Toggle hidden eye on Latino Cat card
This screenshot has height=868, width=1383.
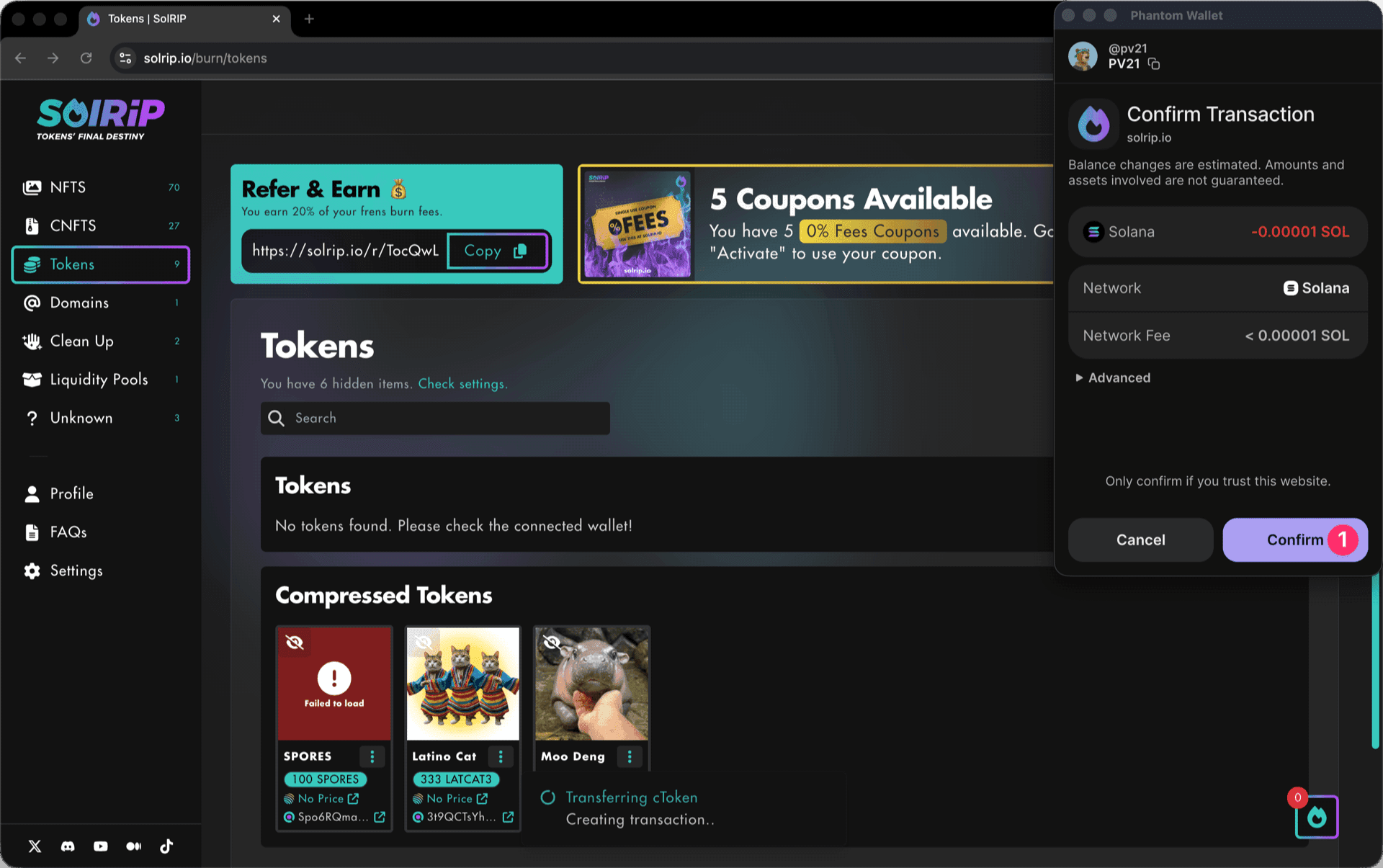424,642
